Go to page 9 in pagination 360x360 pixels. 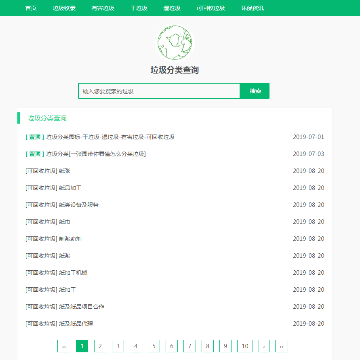(226, 346)
